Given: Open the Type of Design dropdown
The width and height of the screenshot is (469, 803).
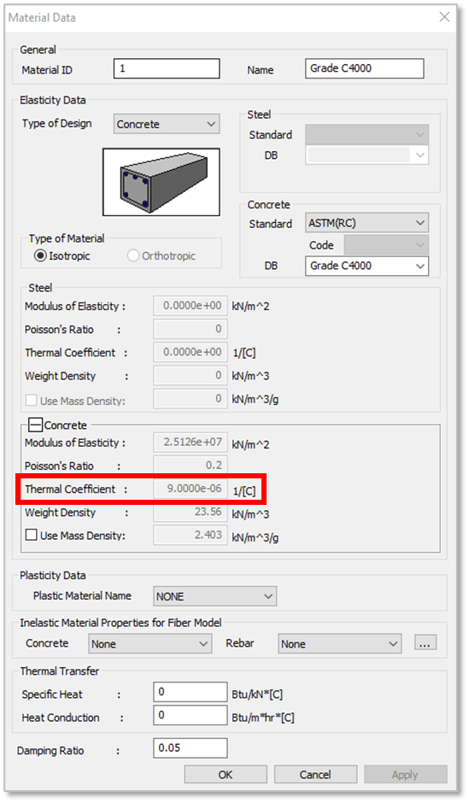Looking at the screenshot, I should (166, 124).
